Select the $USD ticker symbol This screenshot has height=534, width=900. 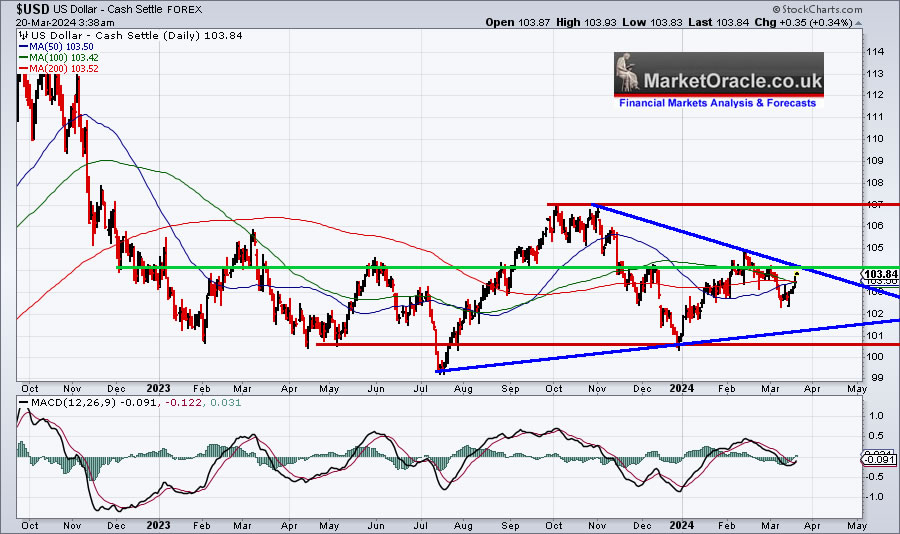click(34, 8)
